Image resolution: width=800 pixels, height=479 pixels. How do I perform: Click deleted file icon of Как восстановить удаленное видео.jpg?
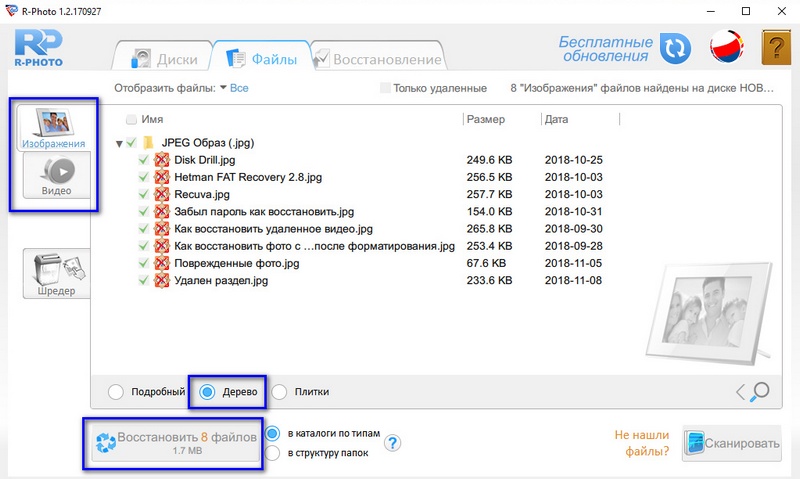162,229
